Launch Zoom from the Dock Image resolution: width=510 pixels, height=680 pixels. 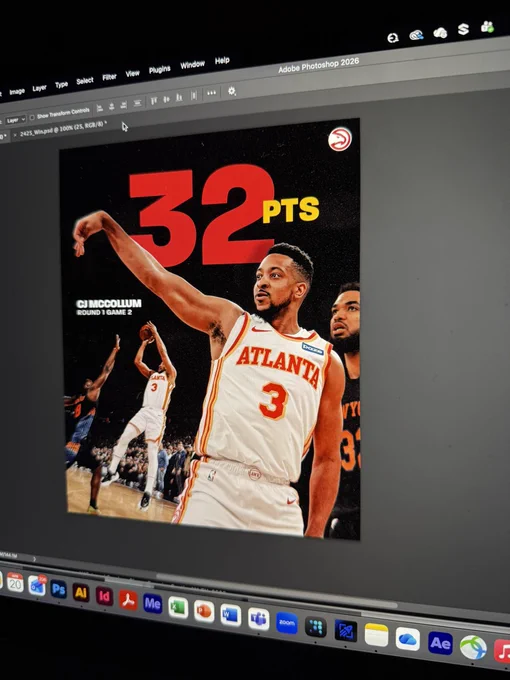(287, 623)
